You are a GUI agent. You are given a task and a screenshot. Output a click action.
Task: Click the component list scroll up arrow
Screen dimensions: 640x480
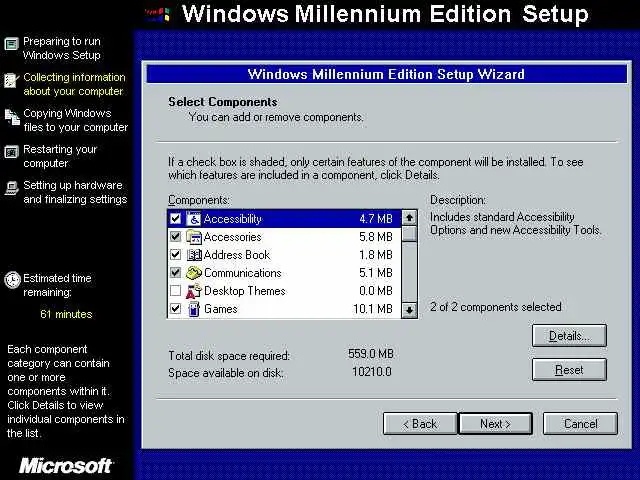(409, 218)
